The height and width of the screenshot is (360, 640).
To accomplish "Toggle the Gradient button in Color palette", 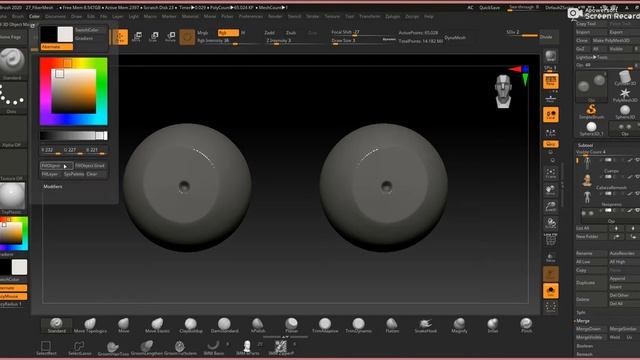I will point(84,38).
